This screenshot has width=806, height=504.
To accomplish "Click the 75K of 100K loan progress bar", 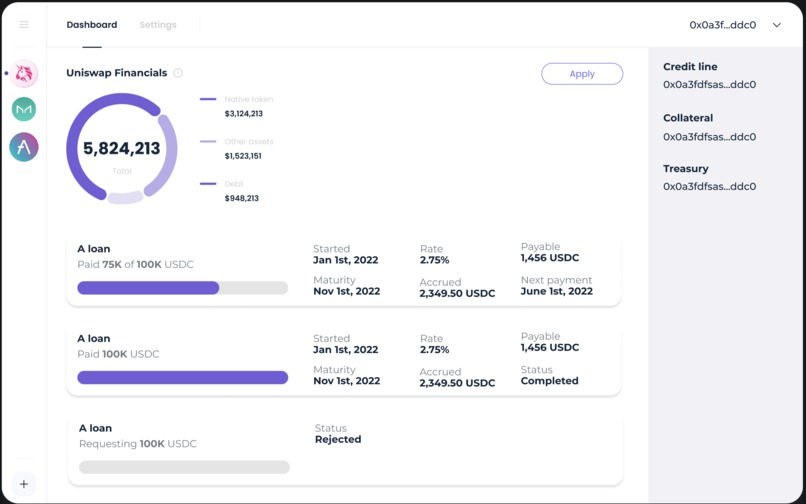I will [182, 288].
